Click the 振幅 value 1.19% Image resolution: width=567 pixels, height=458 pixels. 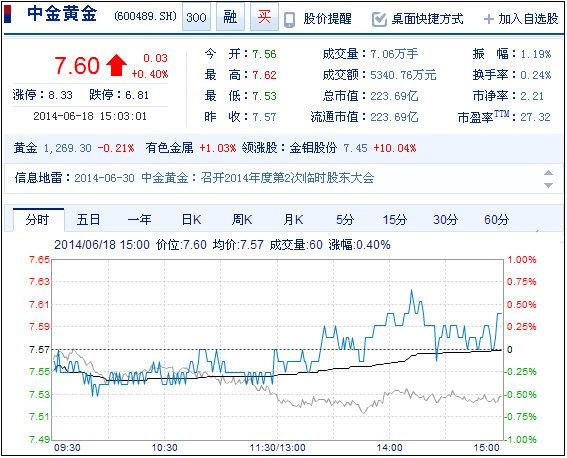[x=536, y=54]
